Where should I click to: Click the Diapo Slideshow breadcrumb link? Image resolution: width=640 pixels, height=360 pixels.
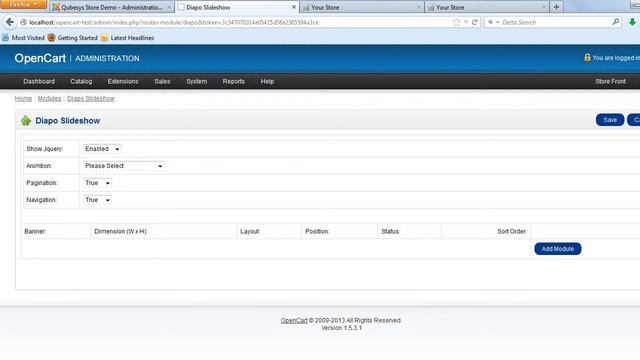tap(91, 98)
